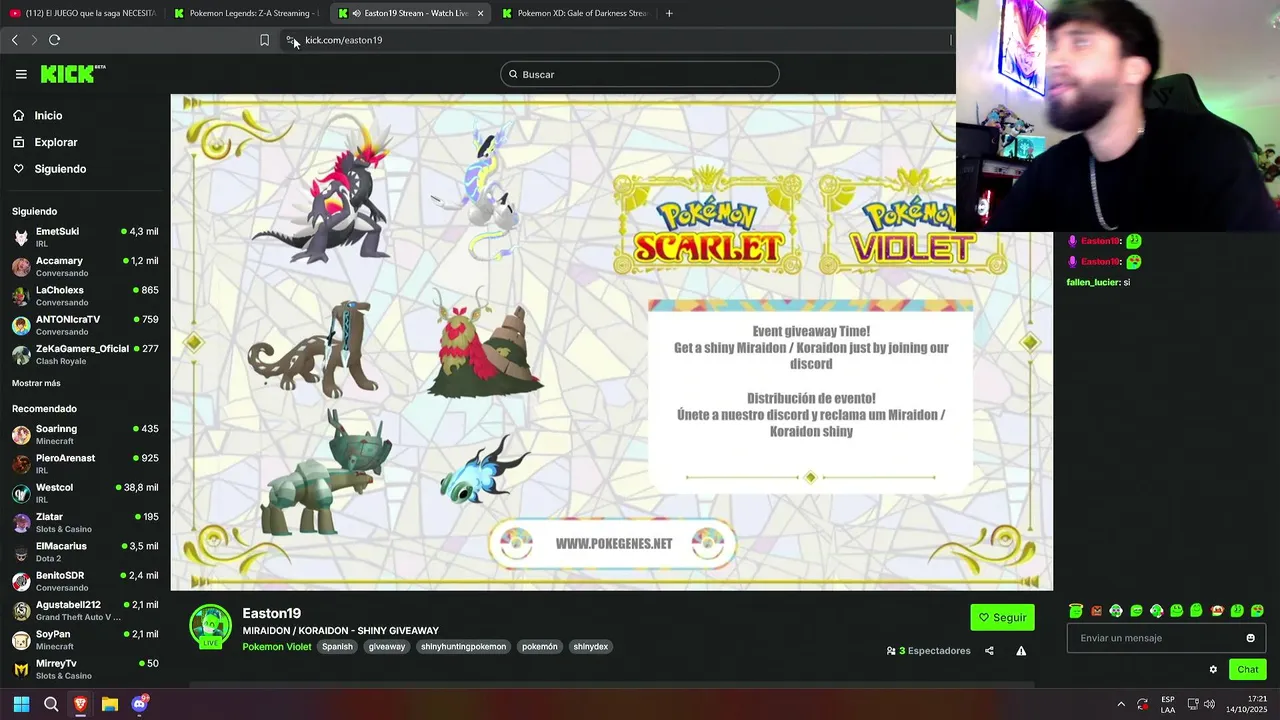Show hidden system tray icons
The height and width of the screenshot is (720, 1280).
[1121, 704]
